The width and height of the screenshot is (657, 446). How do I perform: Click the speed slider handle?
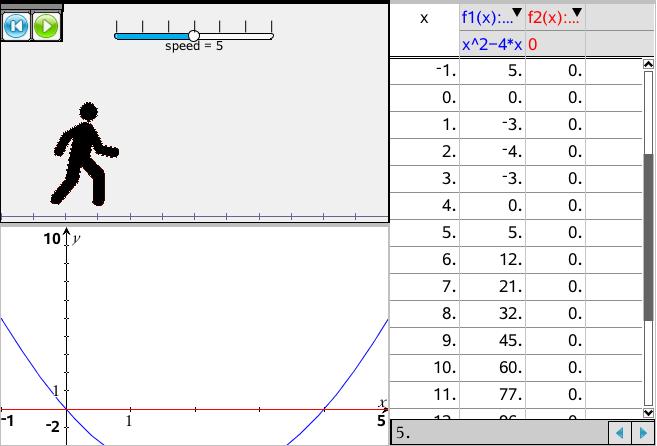(x=194, y=35)
